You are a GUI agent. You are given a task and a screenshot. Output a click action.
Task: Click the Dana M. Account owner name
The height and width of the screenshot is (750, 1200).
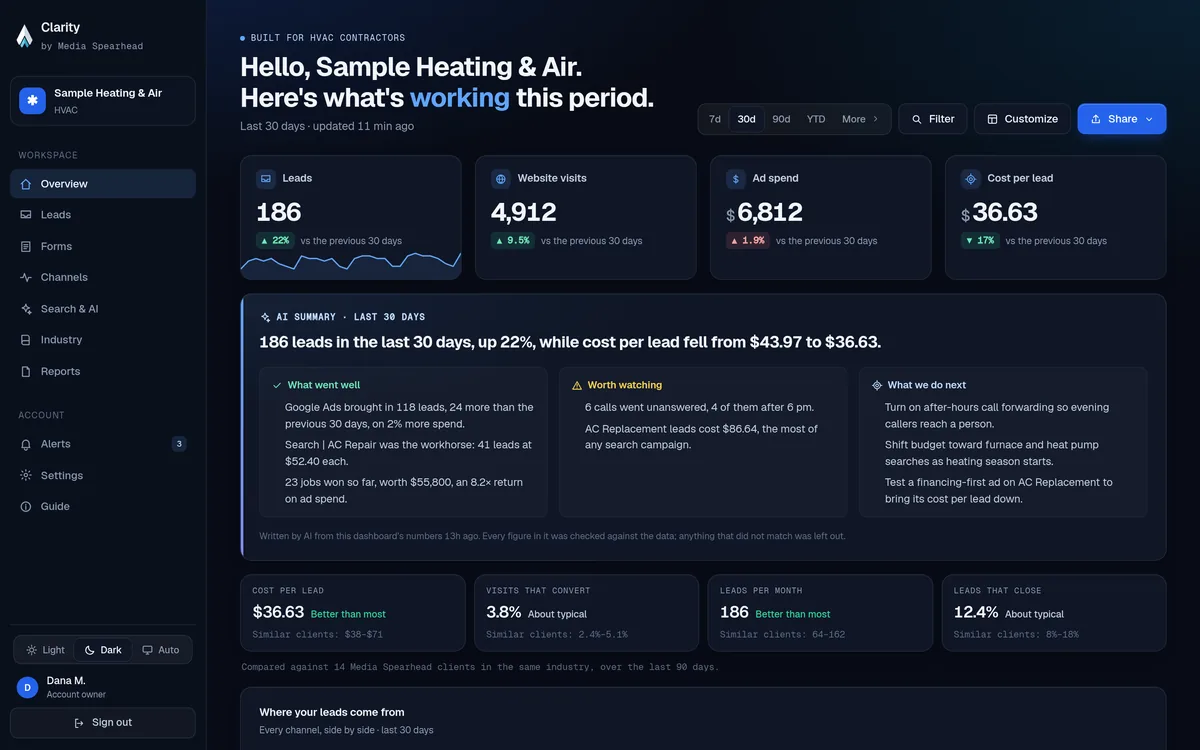tap(76, 687)
